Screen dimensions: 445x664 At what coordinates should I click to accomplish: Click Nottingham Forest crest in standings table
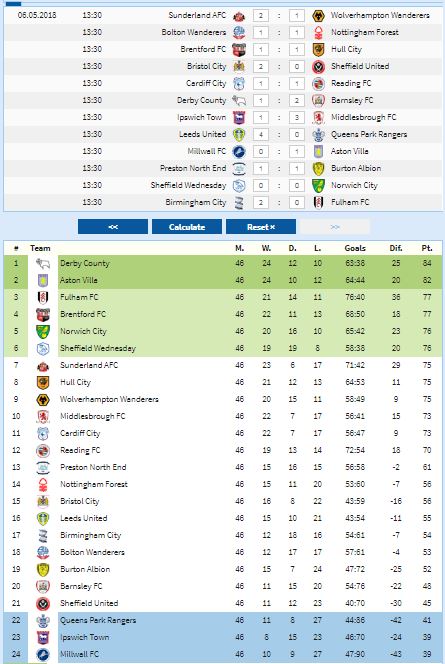point(43,484)
